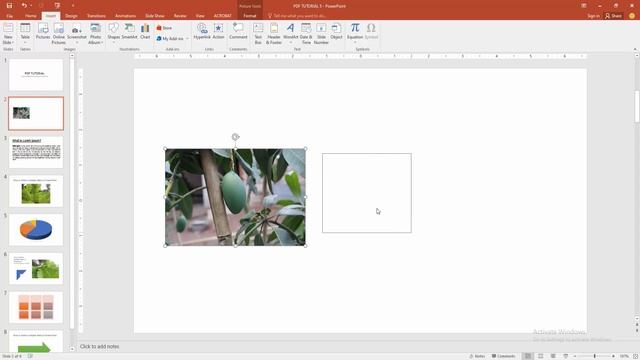
Task: Insert a Chart
Action: [x=145, y=31]
